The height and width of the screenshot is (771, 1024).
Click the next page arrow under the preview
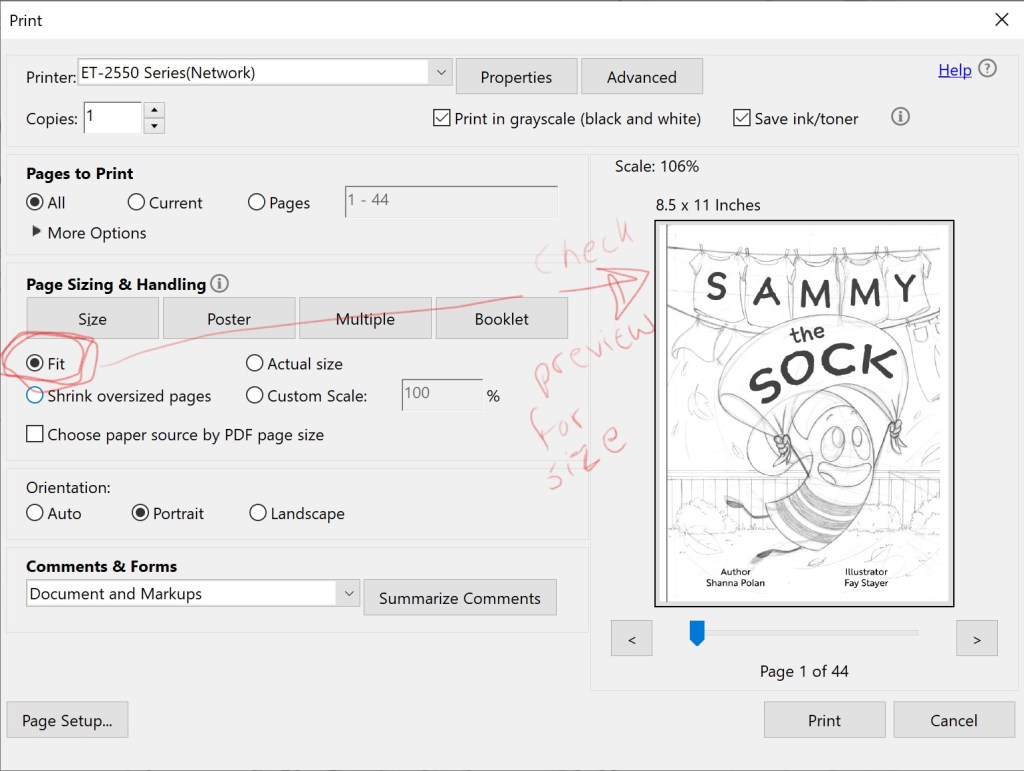pyautogui.click(x=976, y=638)
